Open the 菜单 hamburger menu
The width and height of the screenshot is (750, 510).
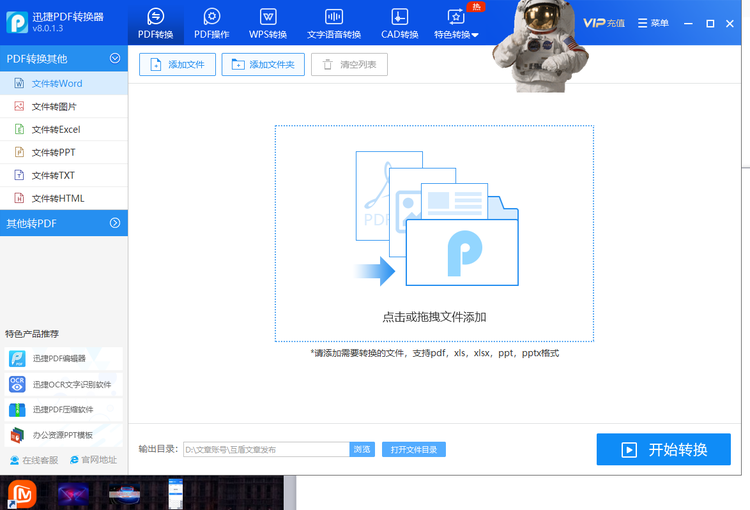coord(653,23)
